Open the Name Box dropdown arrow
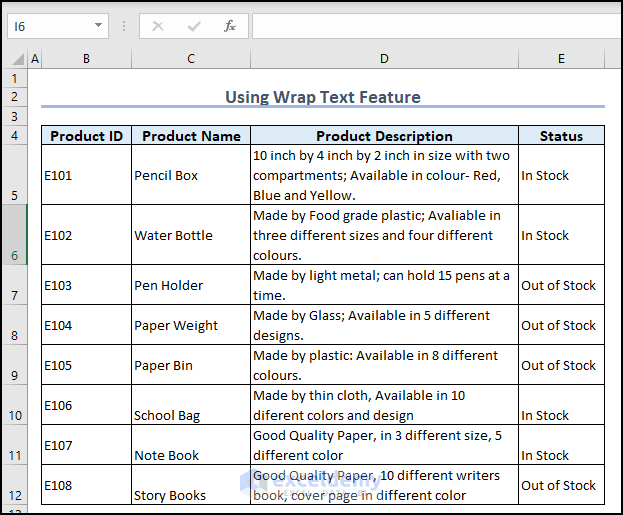 coord(98,26)
